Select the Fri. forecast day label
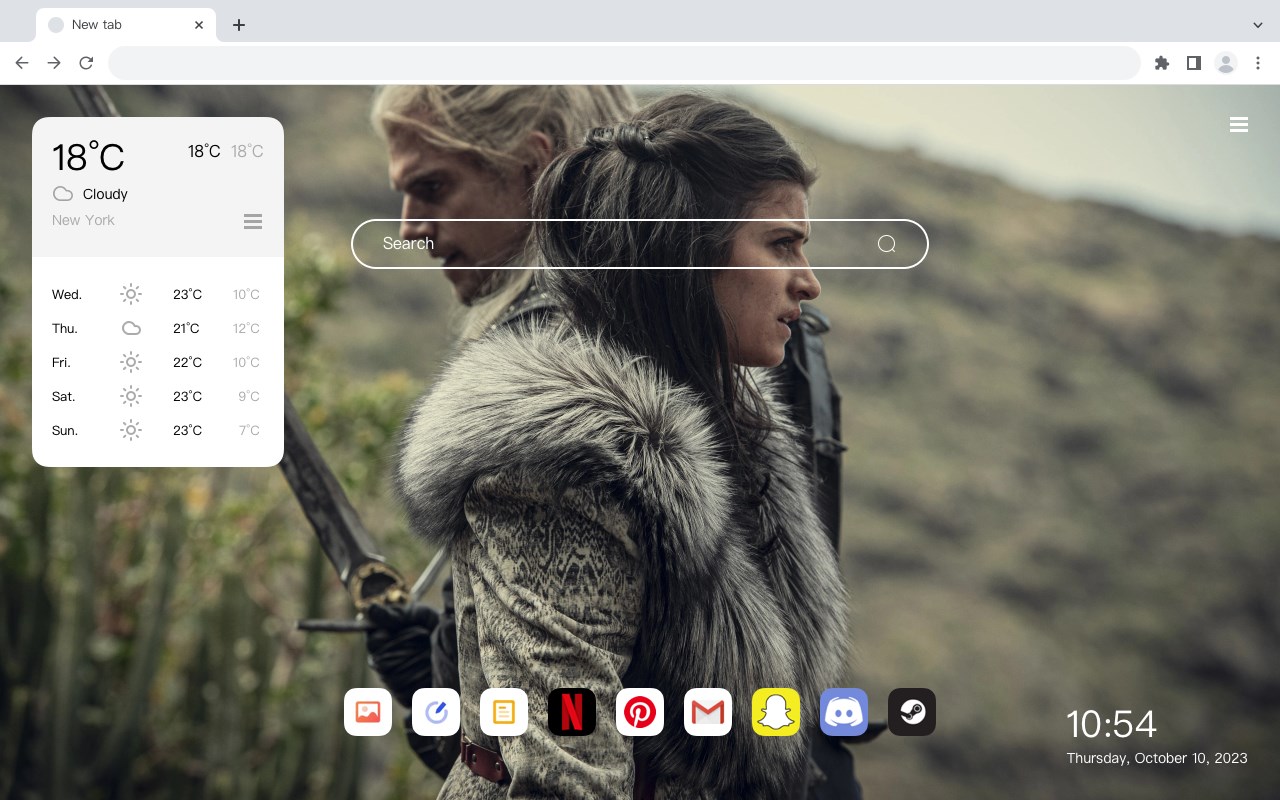1280x800 pixels. click(x=61, y=362)
